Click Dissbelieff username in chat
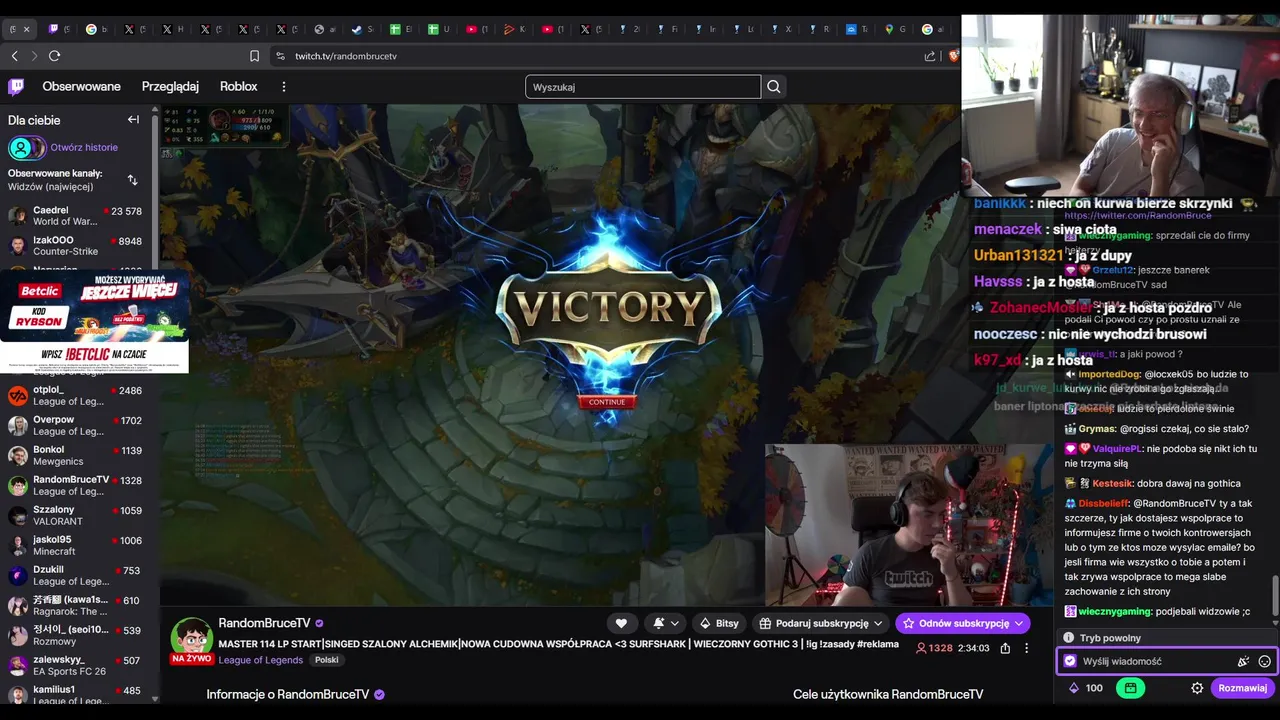Image resolution: width=1280 pixels, height=720 pixels. [x=1103, y=503]
